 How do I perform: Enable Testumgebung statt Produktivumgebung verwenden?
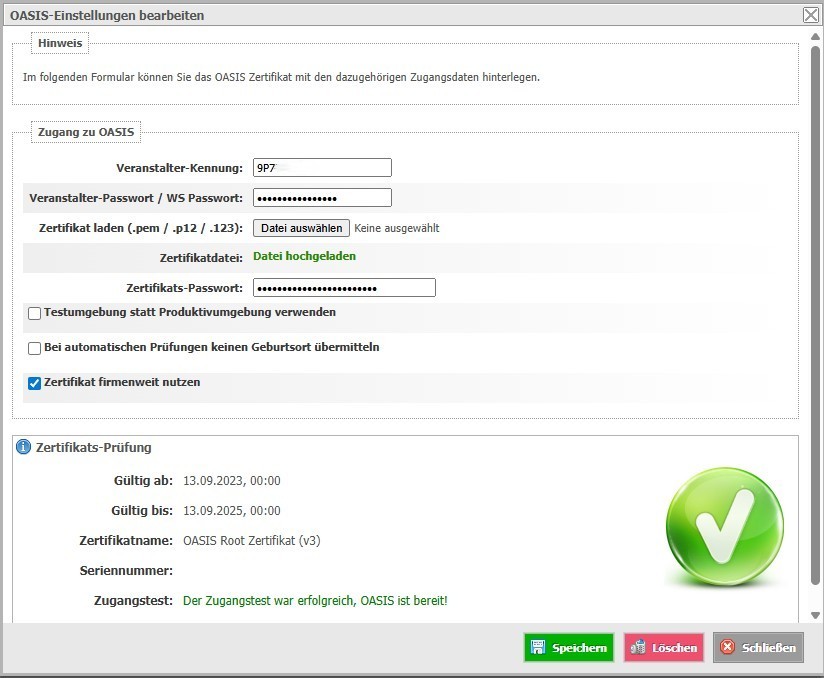35,313
